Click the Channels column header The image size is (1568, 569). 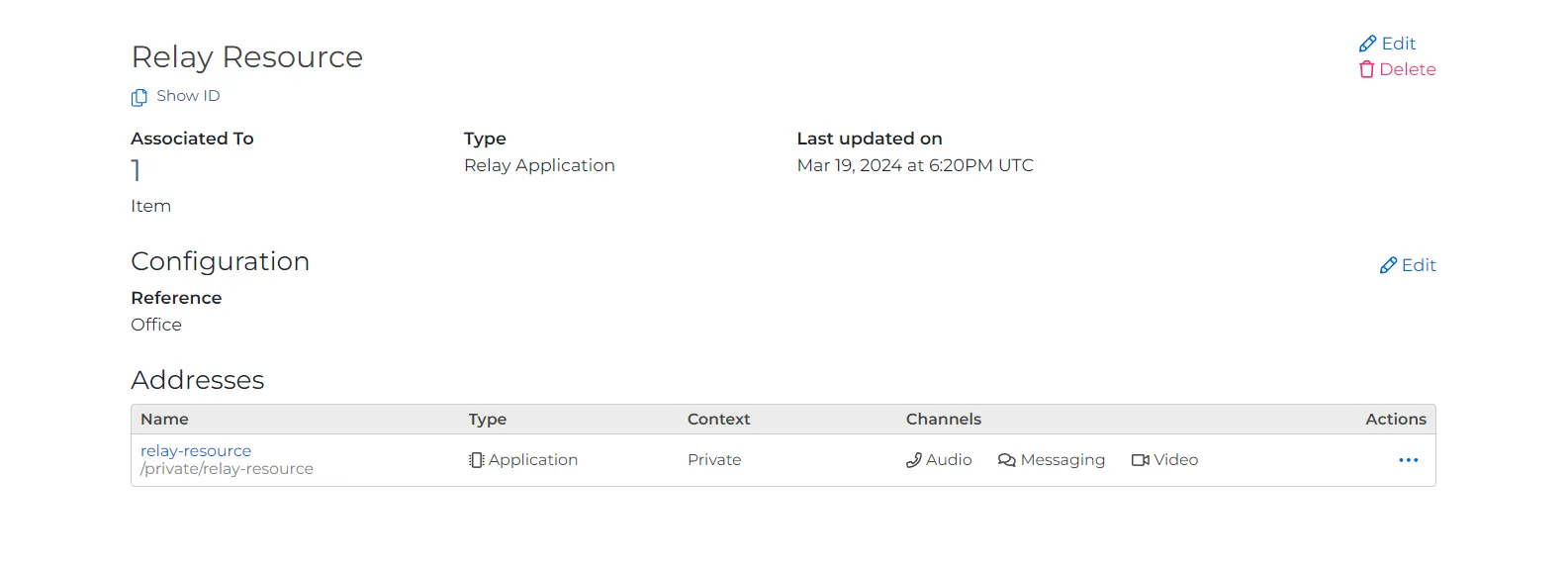(943, 420)
